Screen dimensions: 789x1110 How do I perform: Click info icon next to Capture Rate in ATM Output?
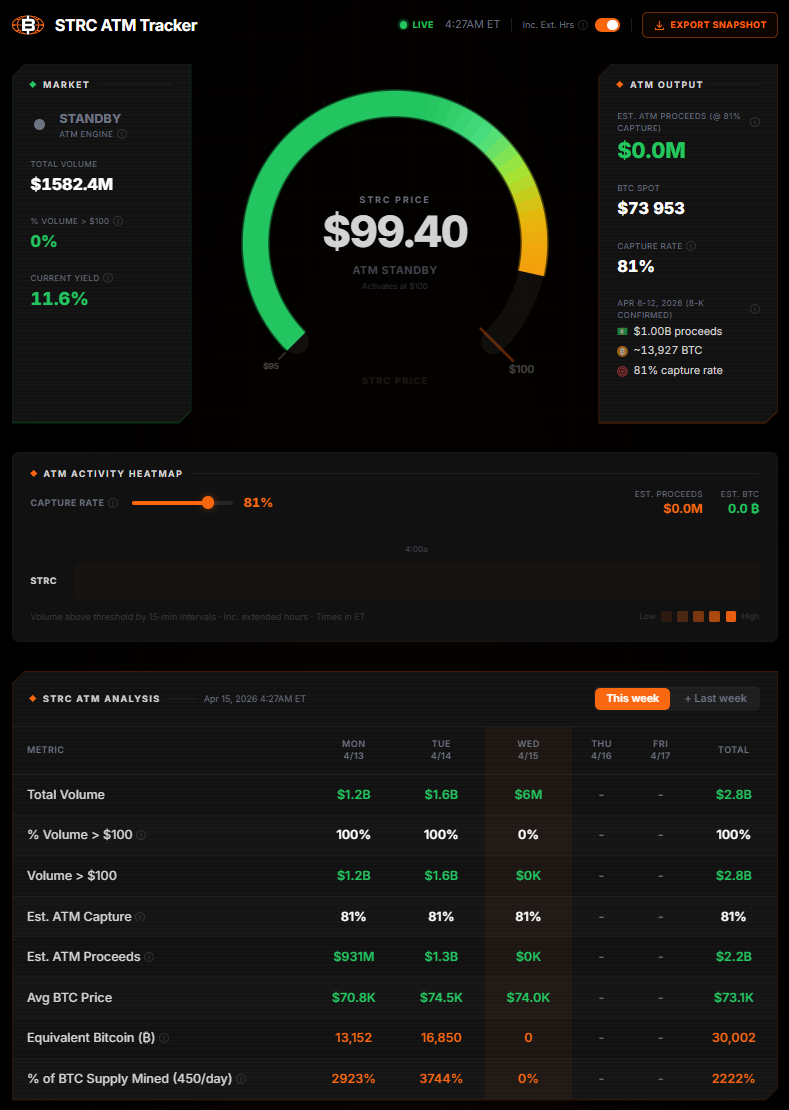tap(691, 246)
